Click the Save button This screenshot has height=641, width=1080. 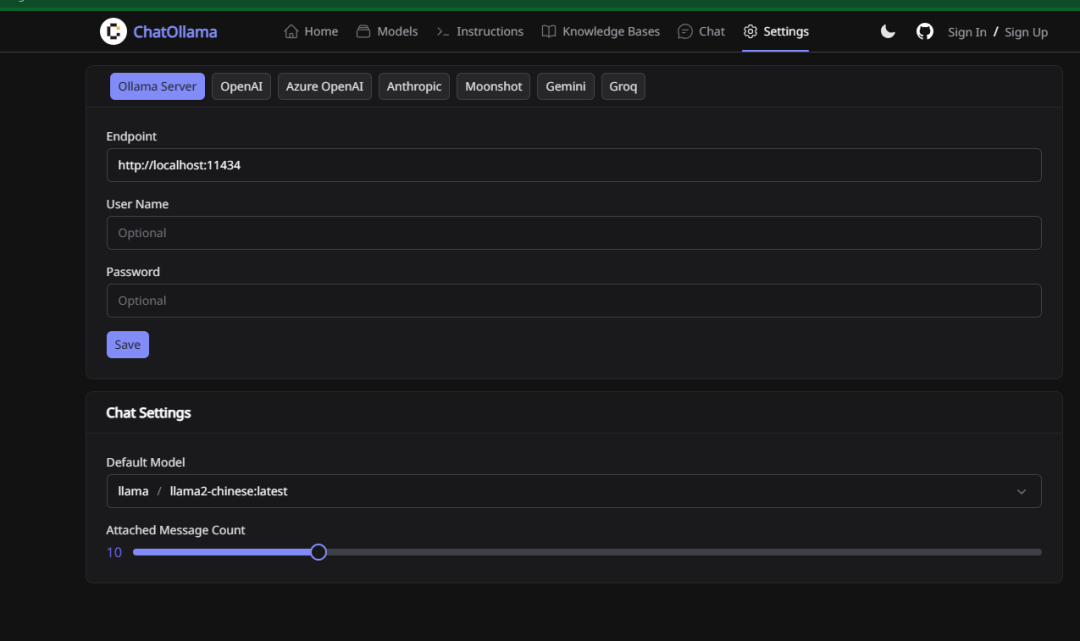(x=127, y=345)
